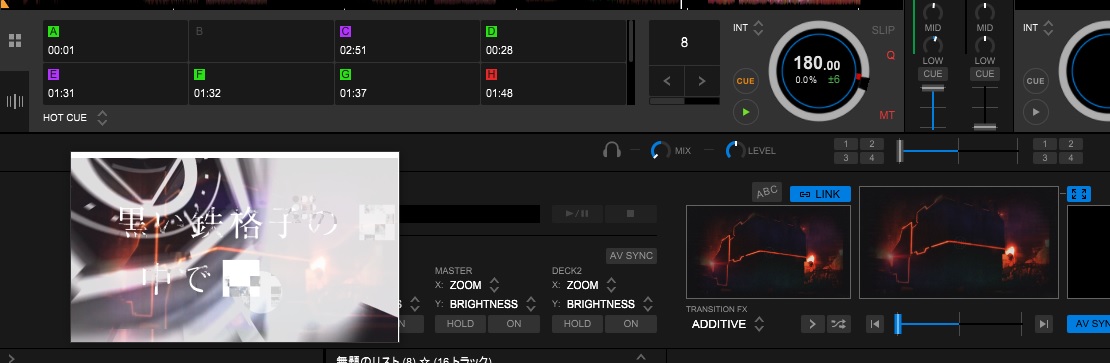Trigger hot cue E at 01:31
Image resolution: width=1110 pixels, height=363 pixels.
(x=115, y=83)
